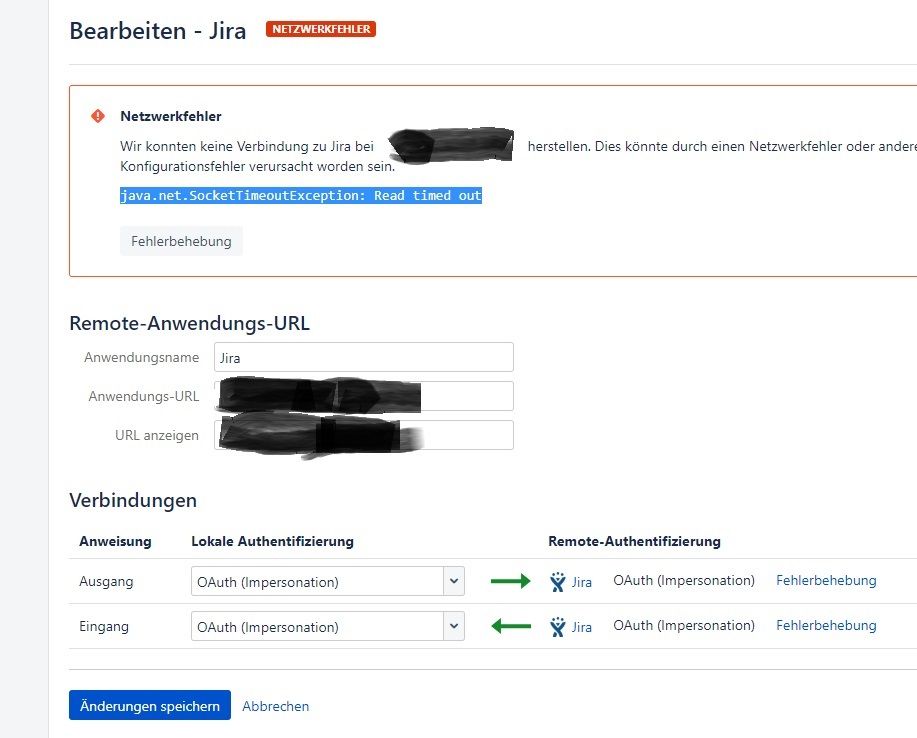Click the Lokale Authentifizierung column header
Image resolution: width=917 pixels, height=738 pixels.
(x=273, y=542)
